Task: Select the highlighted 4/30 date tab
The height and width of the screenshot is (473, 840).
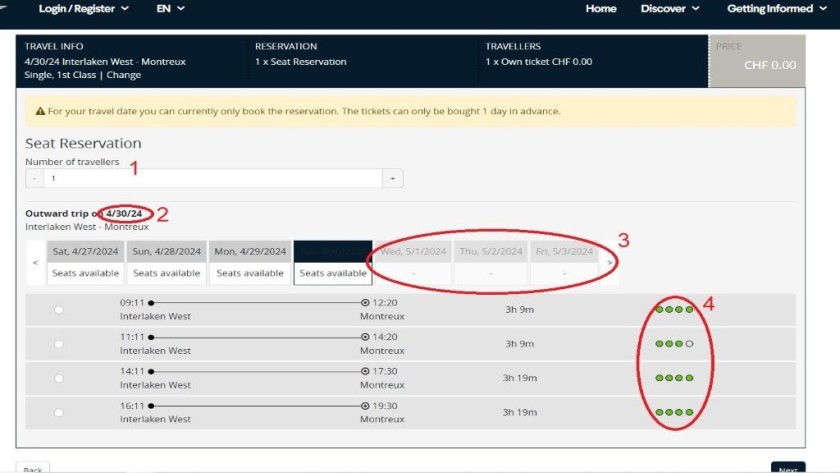Action: 333,262
